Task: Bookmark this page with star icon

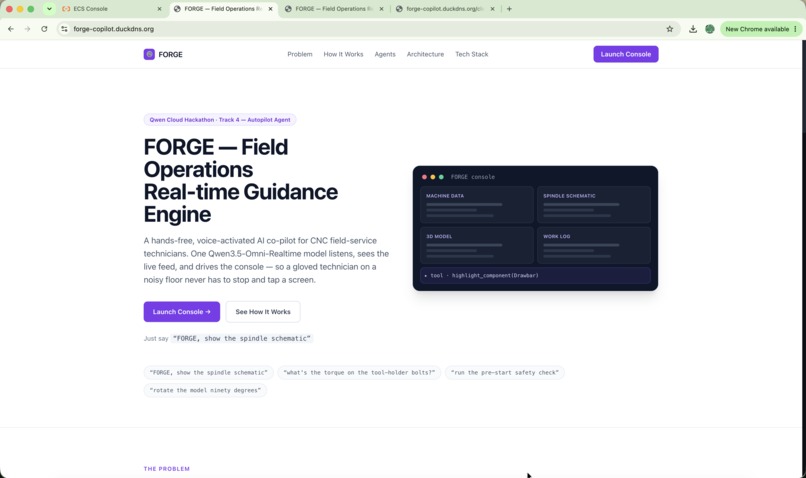Action: [x=669, y=29]
